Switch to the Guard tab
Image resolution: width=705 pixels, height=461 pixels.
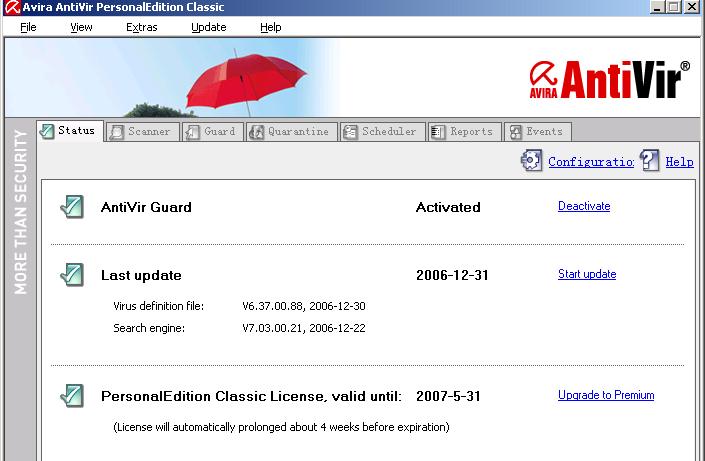213,132
